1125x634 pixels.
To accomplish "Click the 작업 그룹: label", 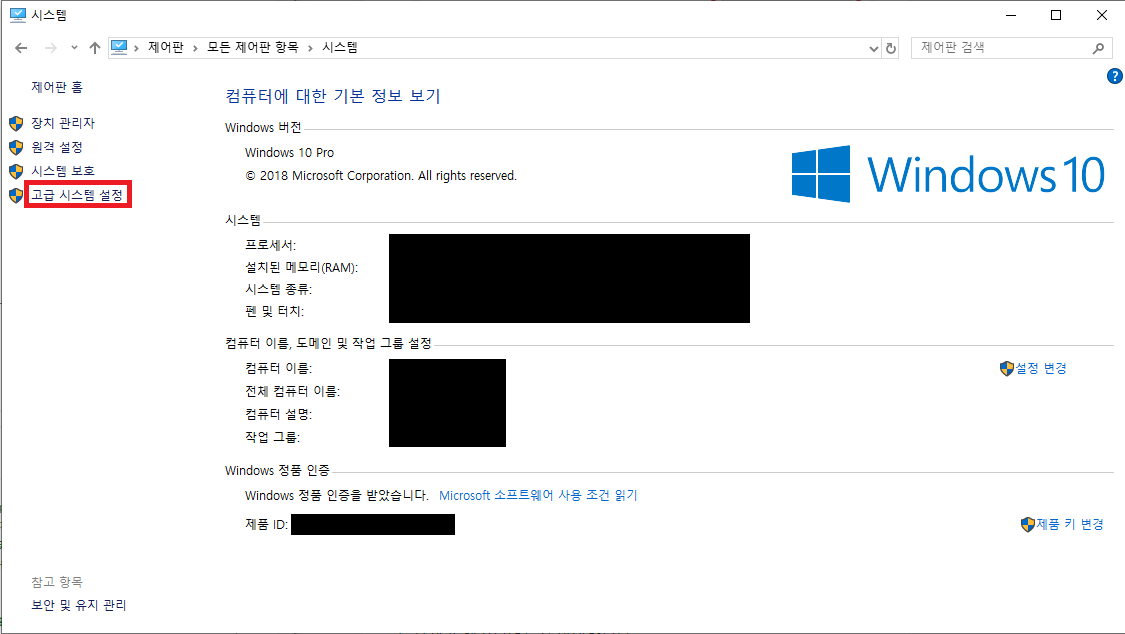I will [x=272, y=437].
